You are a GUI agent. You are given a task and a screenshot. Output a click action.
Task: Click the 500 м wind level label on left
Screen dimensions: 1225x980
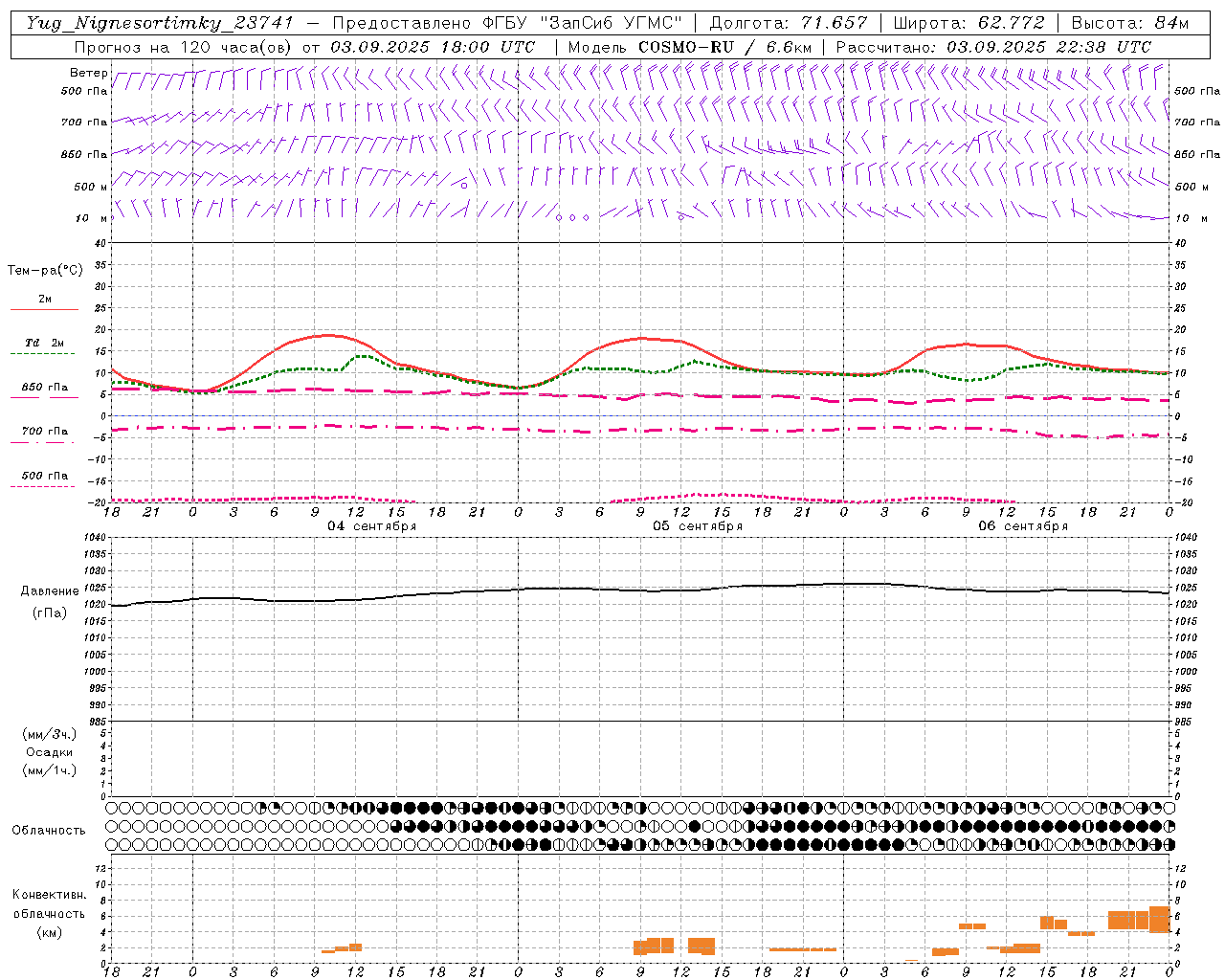[89, 187]
